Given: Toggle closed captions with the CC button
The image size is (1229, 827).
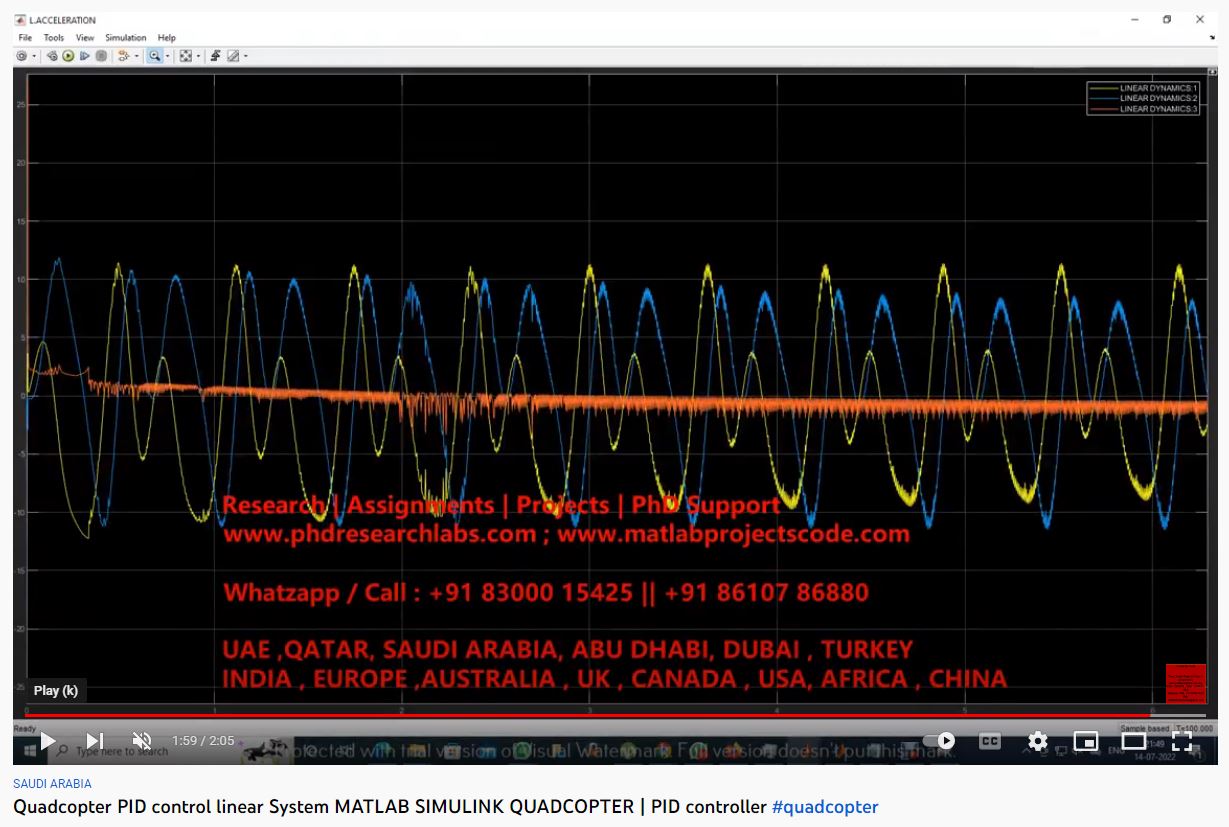Looking at the screenshot, I should tap(989, 741).
